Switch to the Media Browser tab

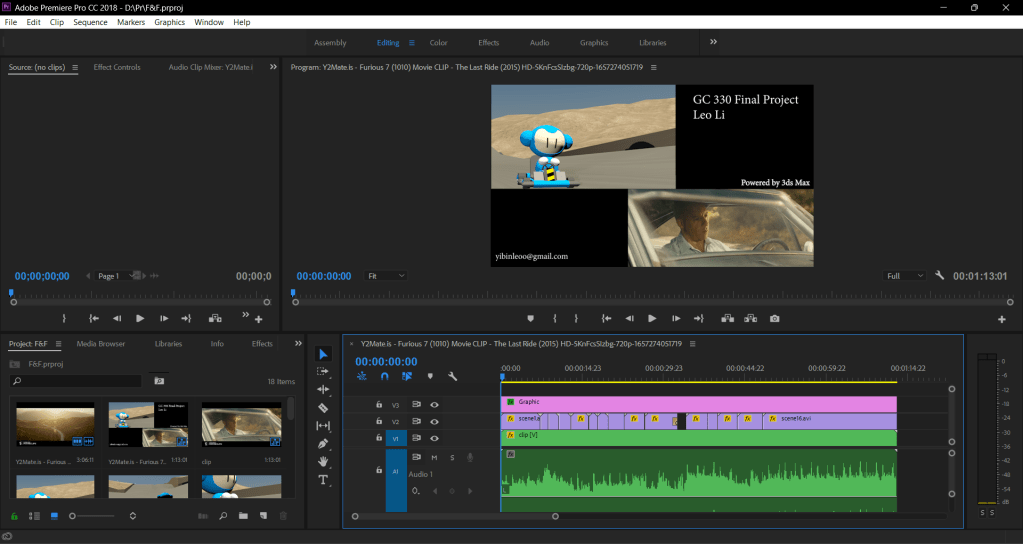(101, 344)
